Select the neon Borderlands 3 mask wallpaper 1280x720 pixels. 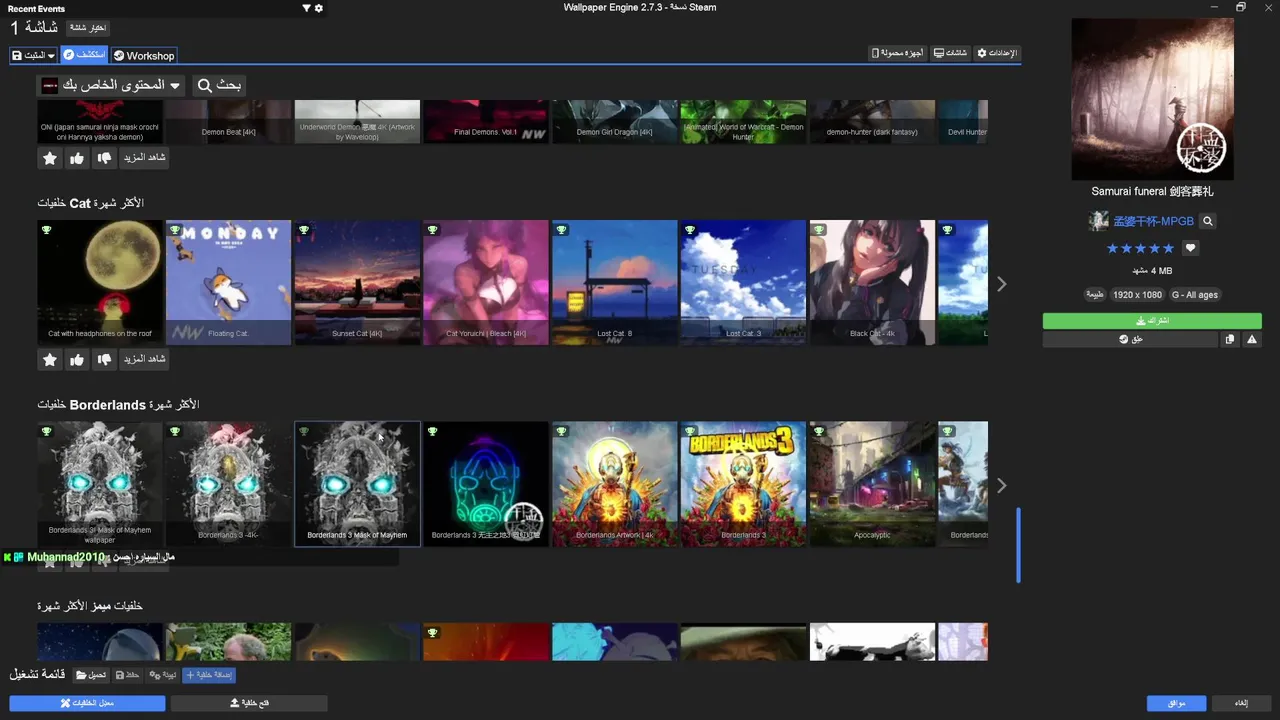point(486,484)
